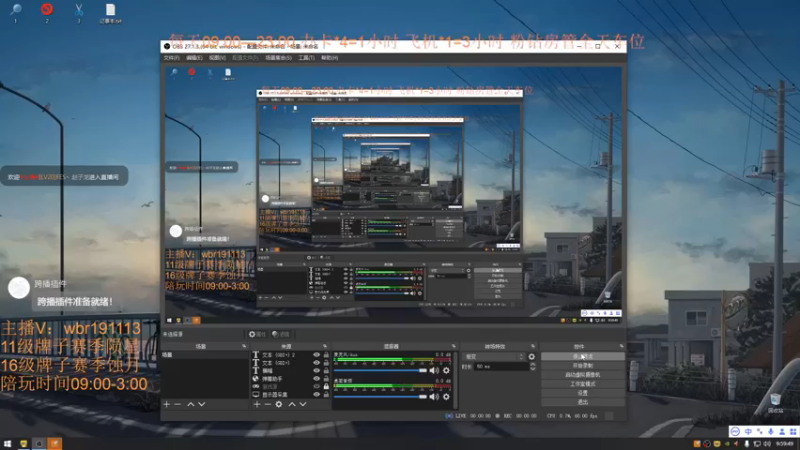Open desktop audio settings gear
800x450 pixels.
click(446, 396)
